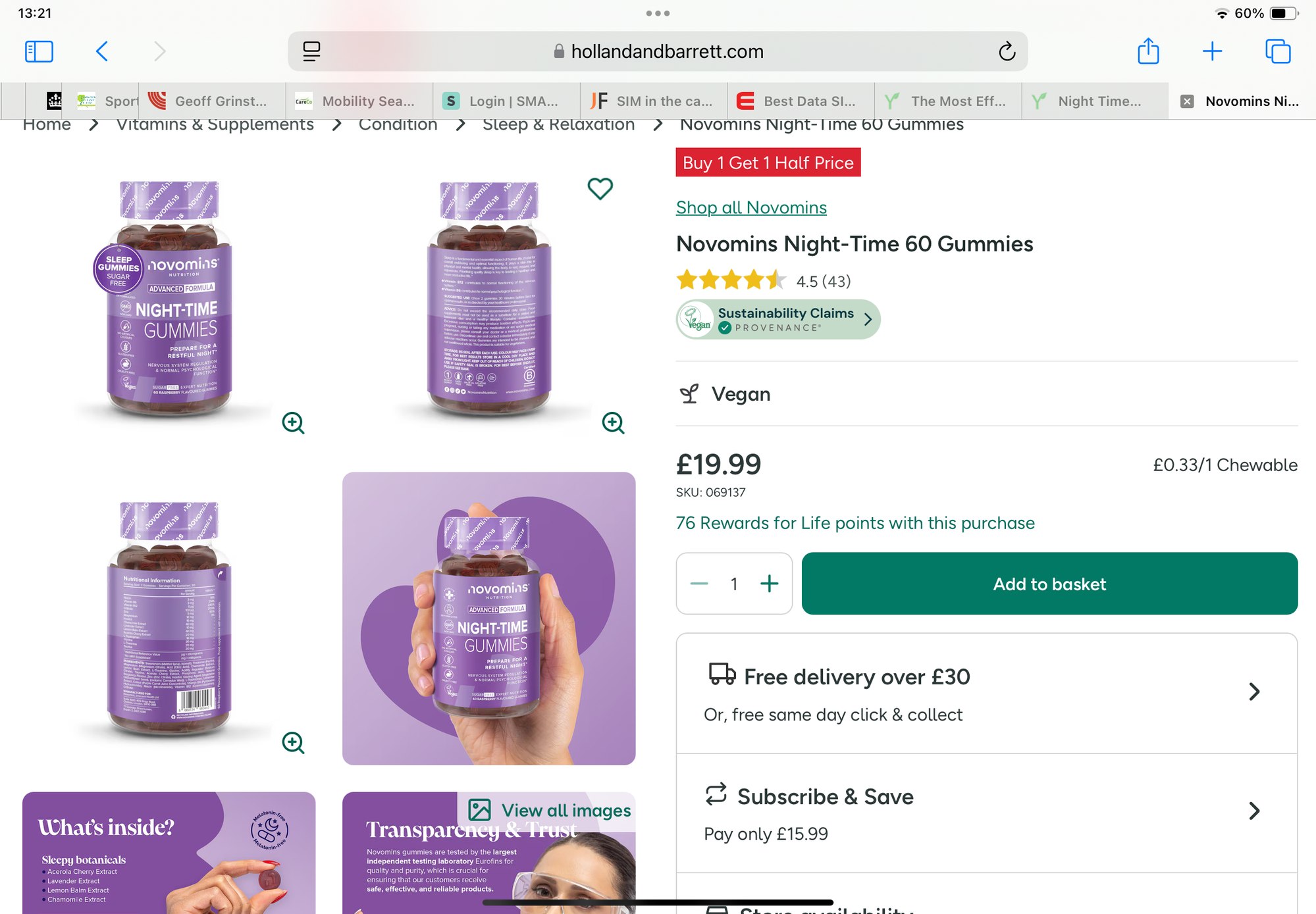This screenshot has height=914, width=1316.
Task: Open the page reader menu icon
Action: pyautogui.click(x=311, y=51)
